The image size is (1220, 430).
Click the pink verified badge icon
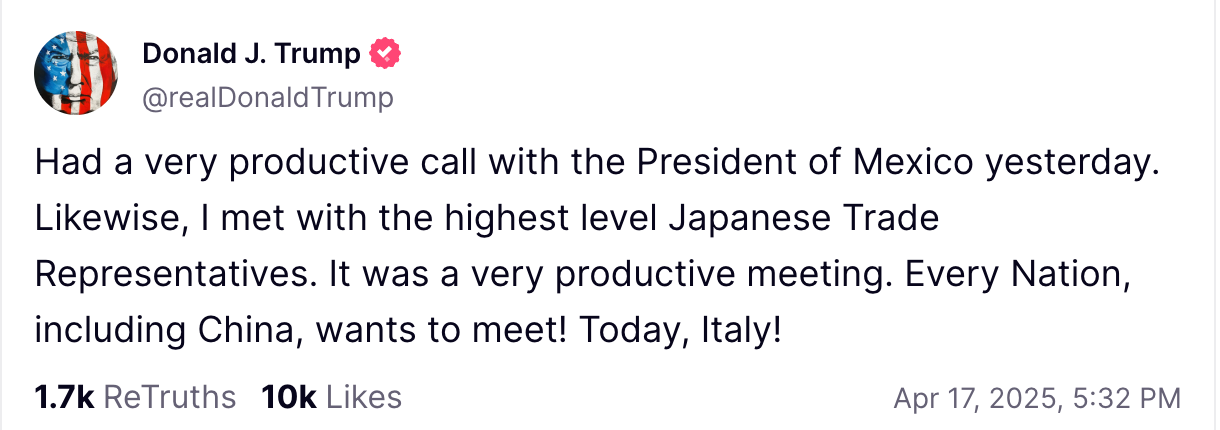pyautogui.click(x=385, y=53)
